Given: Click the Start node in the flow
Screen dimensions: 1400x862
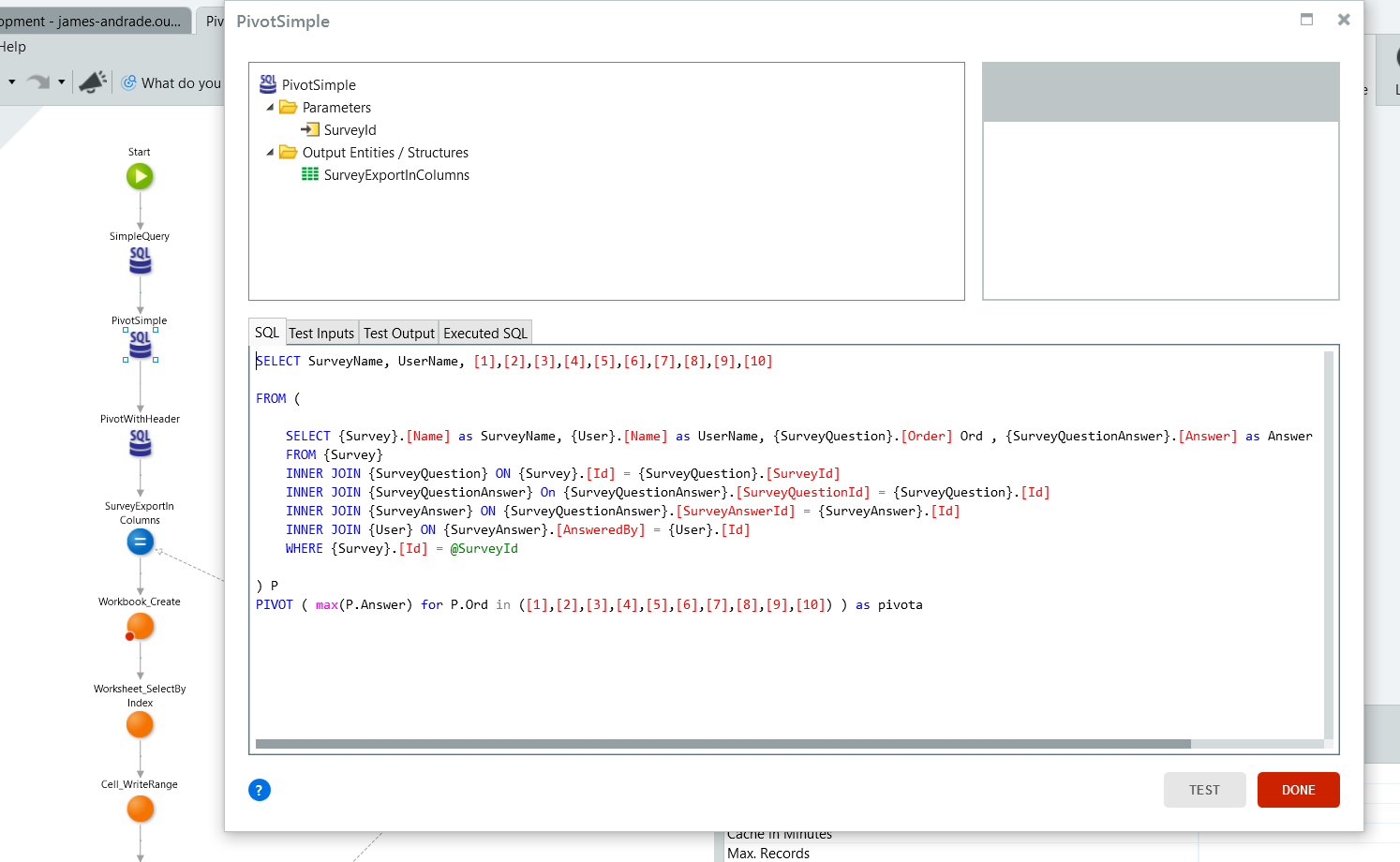Looking at the screenshot, I should (140, 176).
